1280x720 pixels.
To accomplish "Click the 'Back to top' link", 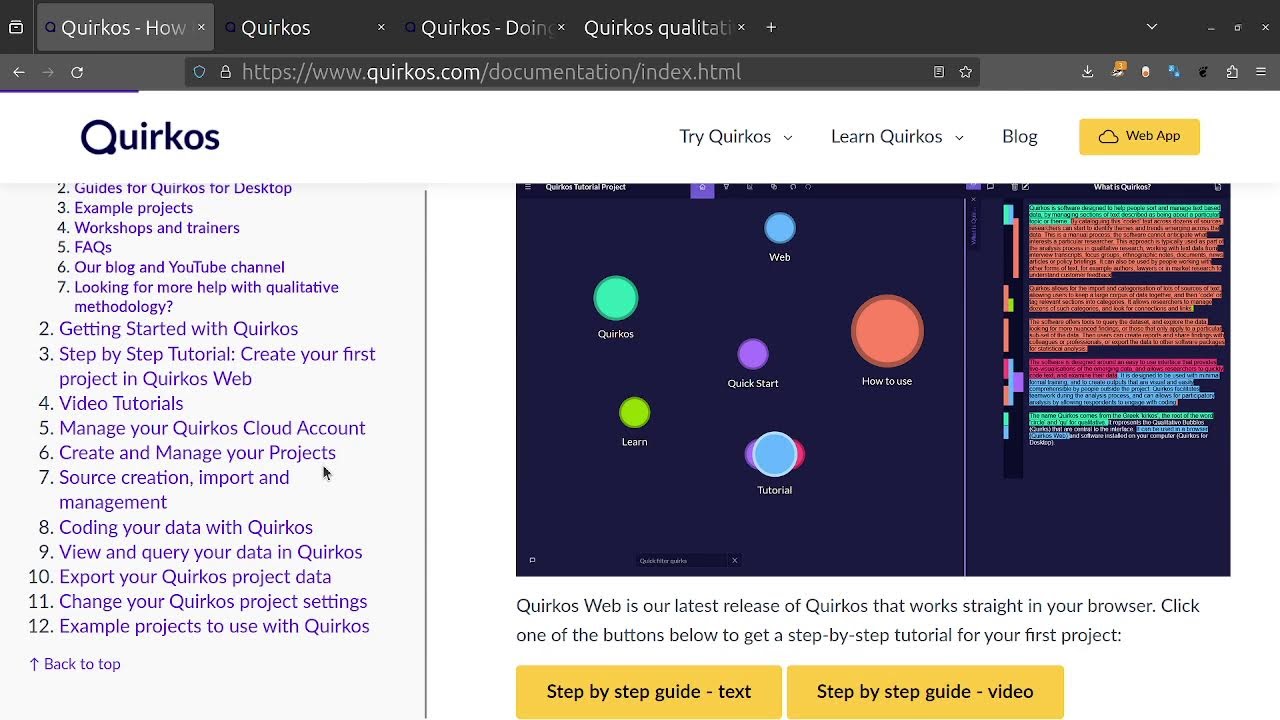I will click(x=75, y=664).
